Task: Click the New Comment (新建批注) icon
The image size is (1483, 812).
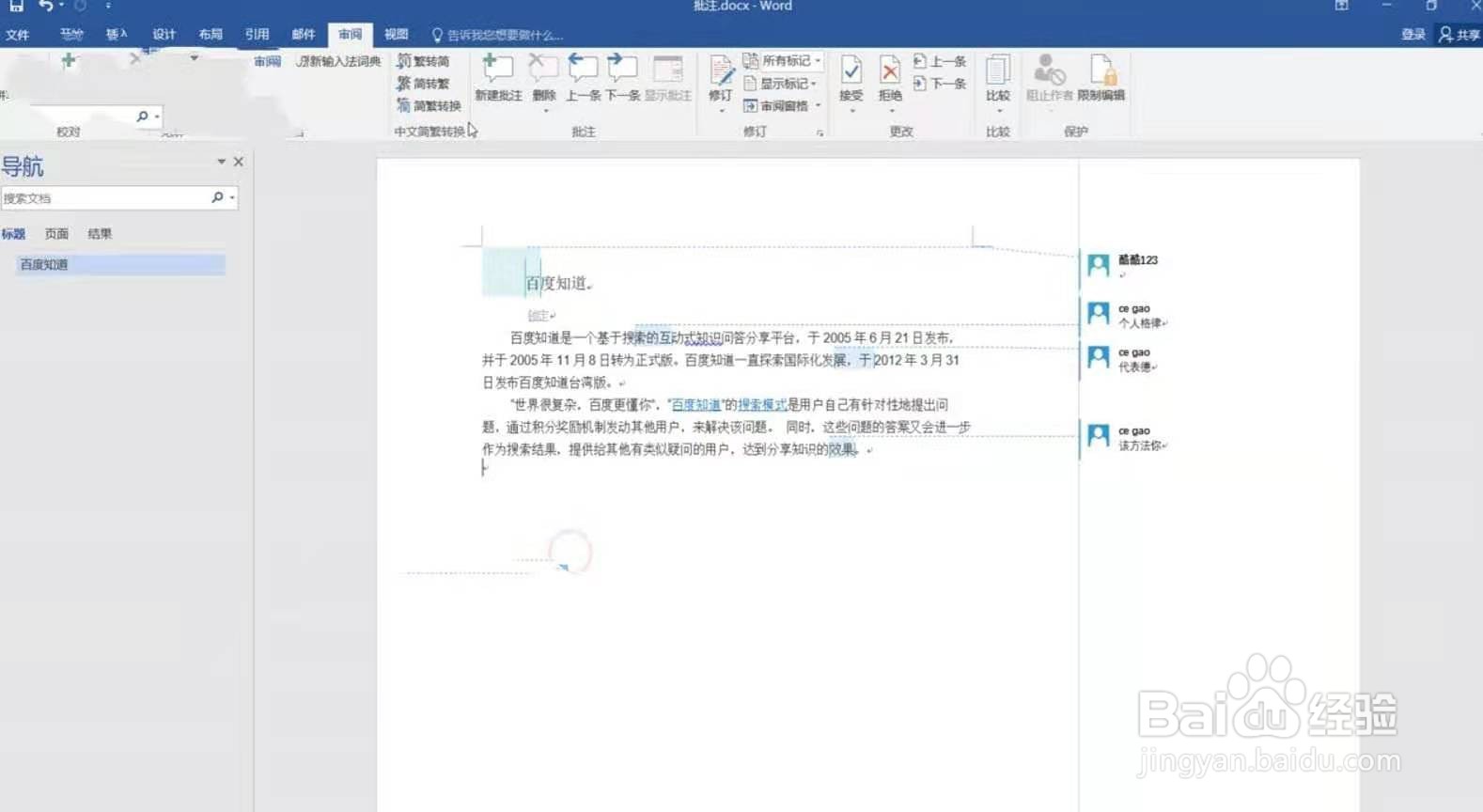Action: pos(497,77)
